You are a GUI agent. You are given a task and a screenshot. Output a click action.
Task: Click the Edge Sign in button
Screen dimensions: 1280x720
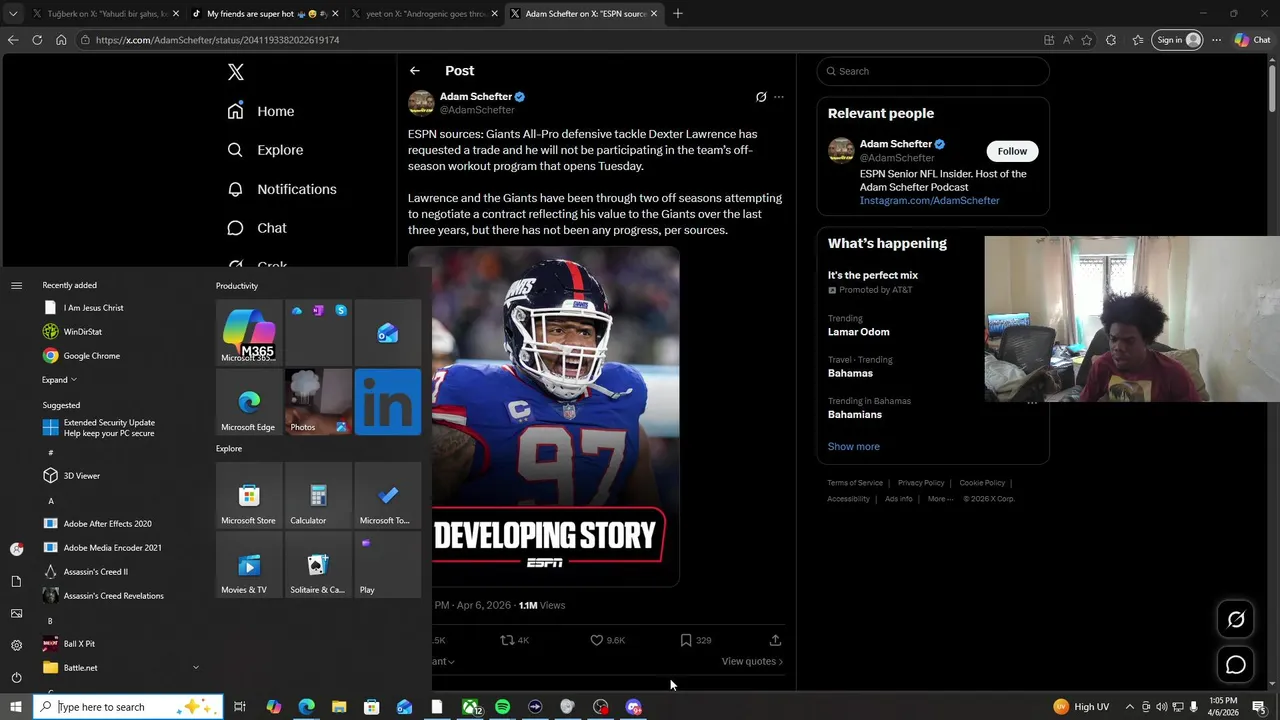pyautogui.click(x=1178, y=40)
